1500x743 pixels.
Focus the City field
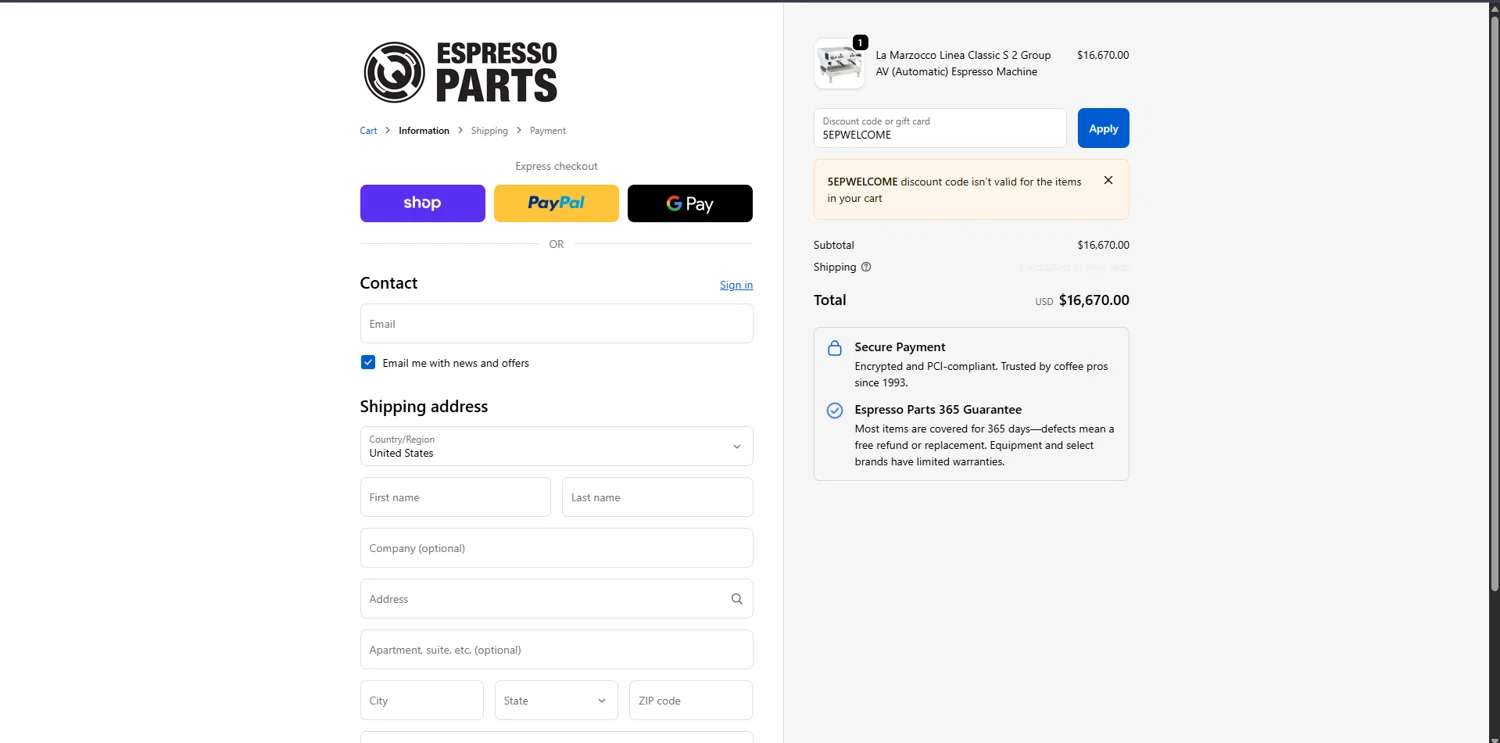[x=422, y=700]
